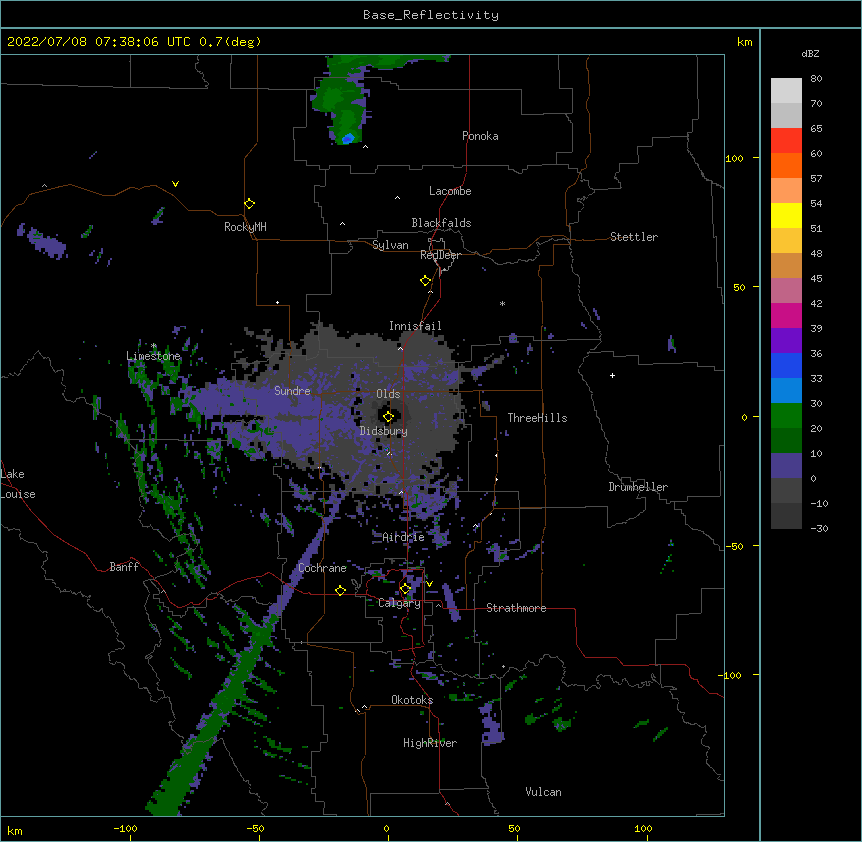Click the yellow radar site marker near Didsbury
This screenshot has height=842, width=862.
pos(388,417)
